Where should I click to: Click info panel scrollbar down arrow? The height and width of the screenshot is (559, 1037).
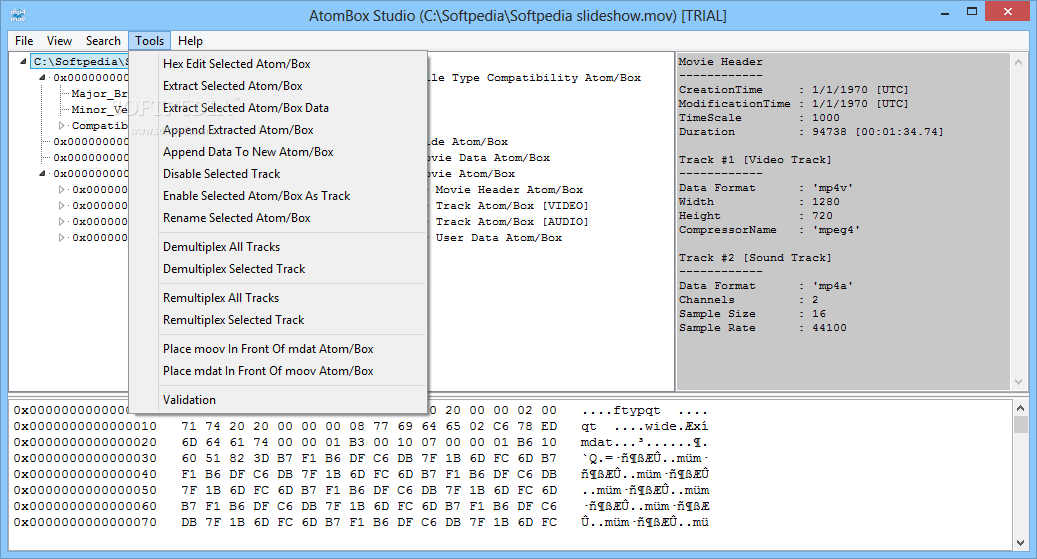point(1018,382)
